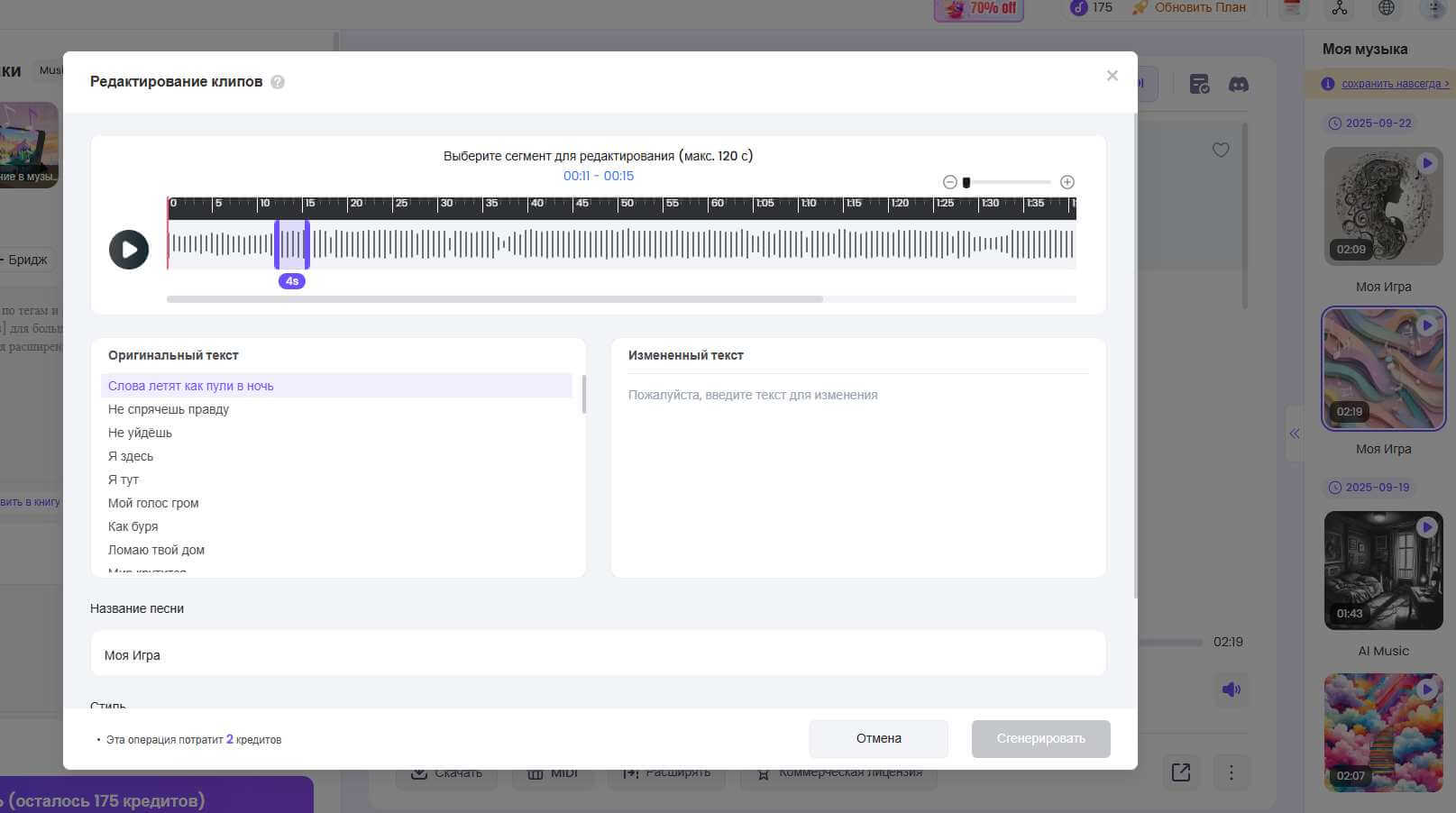Open the 02:09 Моя Игра thumbnail

[1383, 206]
